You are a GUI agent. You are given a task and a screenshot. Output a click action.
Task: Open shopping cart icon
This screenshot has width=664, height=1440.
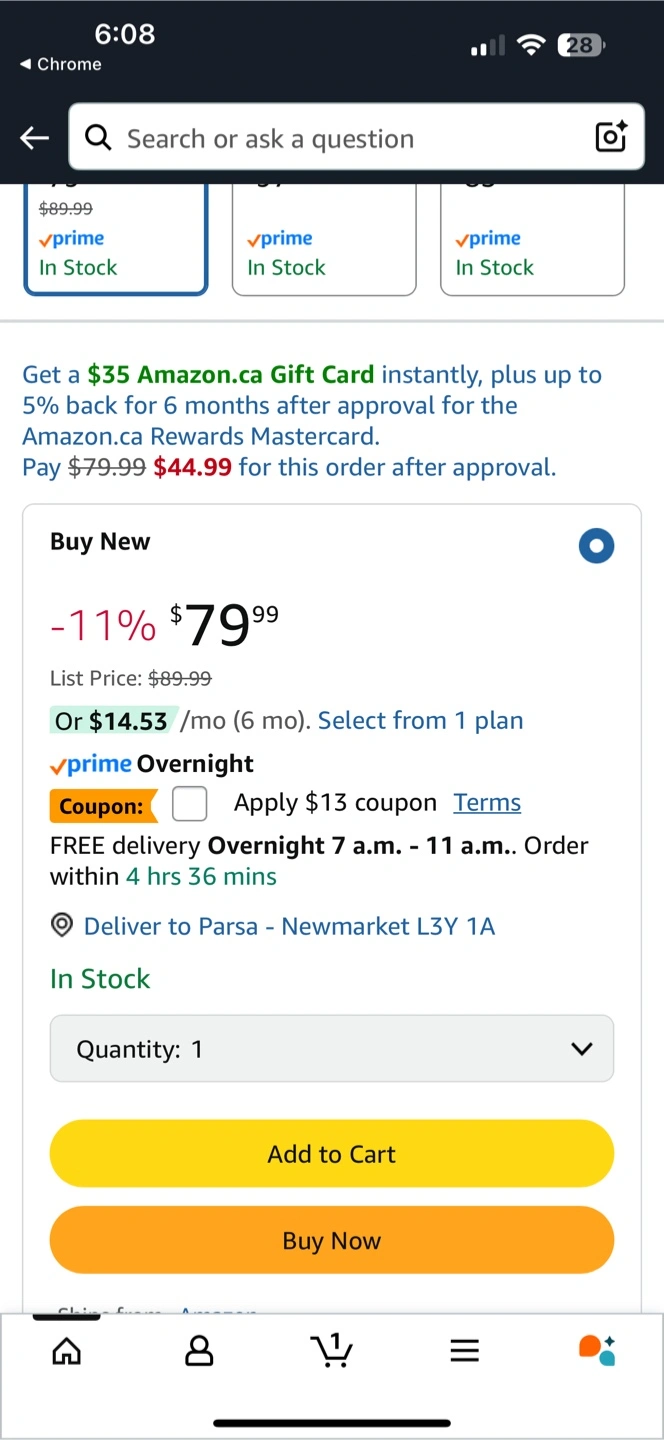pyautogui.click(x=333, y=1350)
